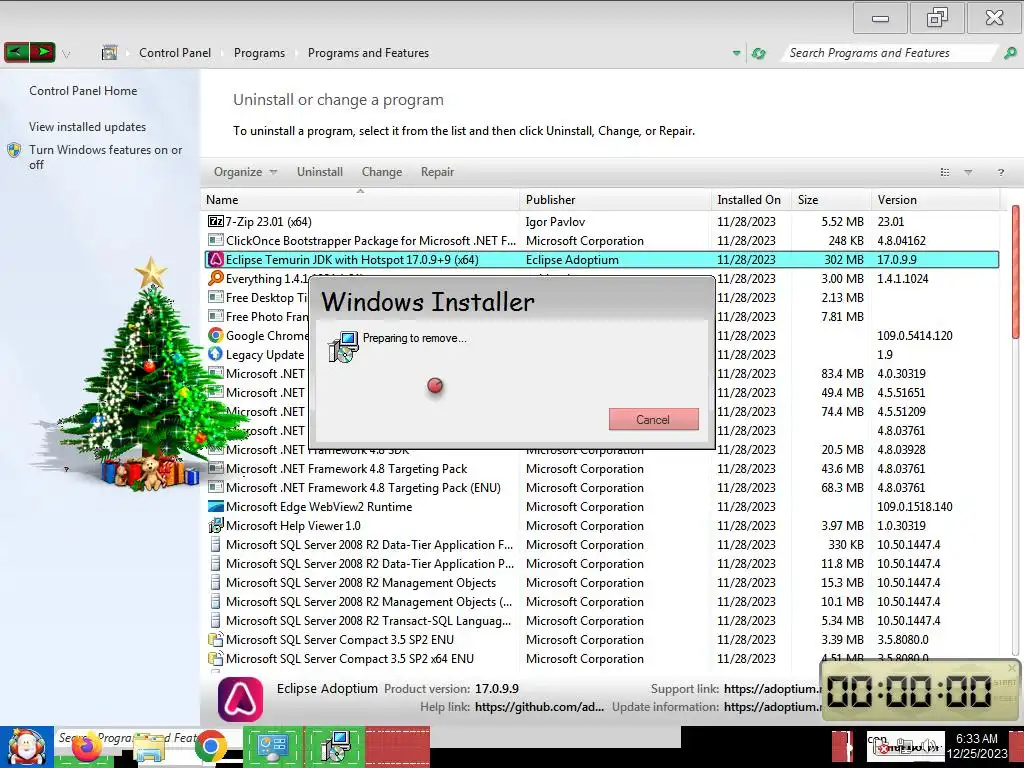Viewport: 1024px width, 768px height.
Task: Cancel the Windows Installer removal
Action: pyautogui.click(x=653, y=419)
